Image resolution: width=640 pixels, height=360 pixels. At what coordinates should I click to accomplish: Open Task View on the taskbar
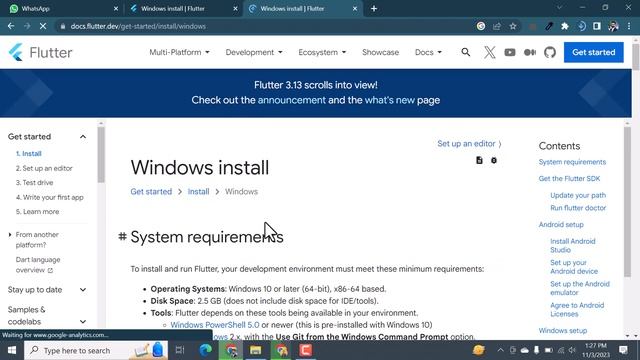[180, 350]
